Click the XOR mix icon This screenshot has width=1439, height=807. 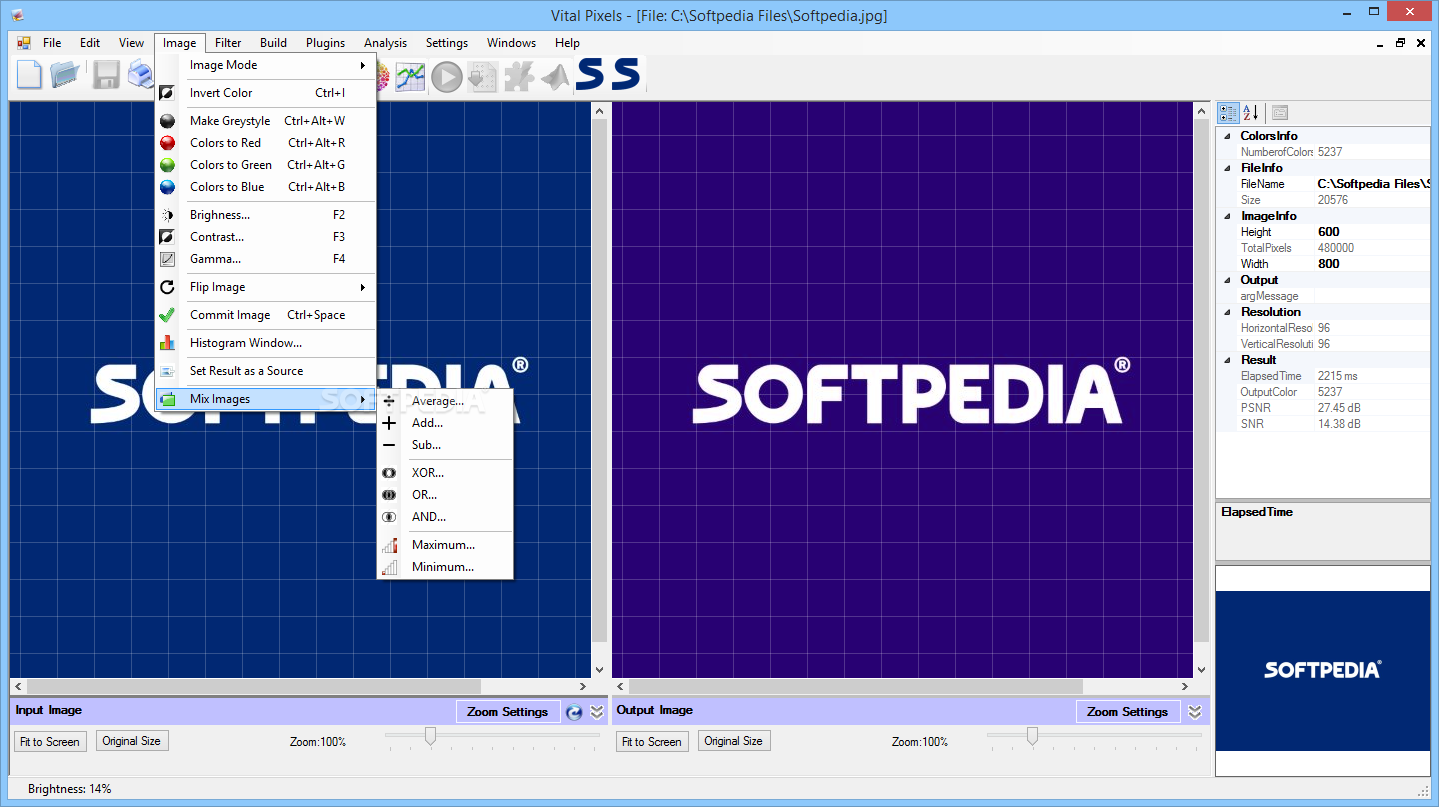(x=390, y=473)
